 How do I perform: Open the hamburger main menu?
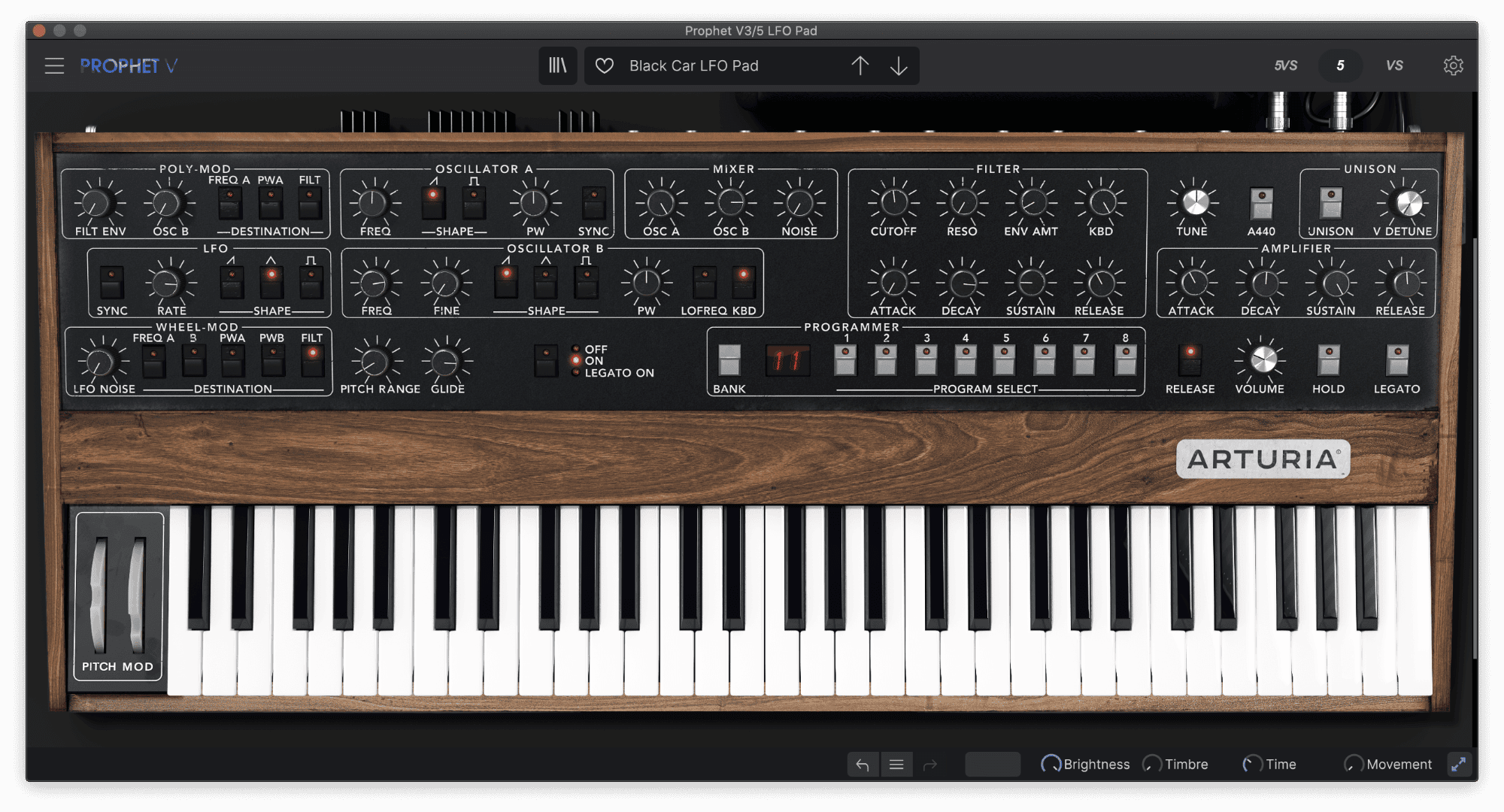54,66
